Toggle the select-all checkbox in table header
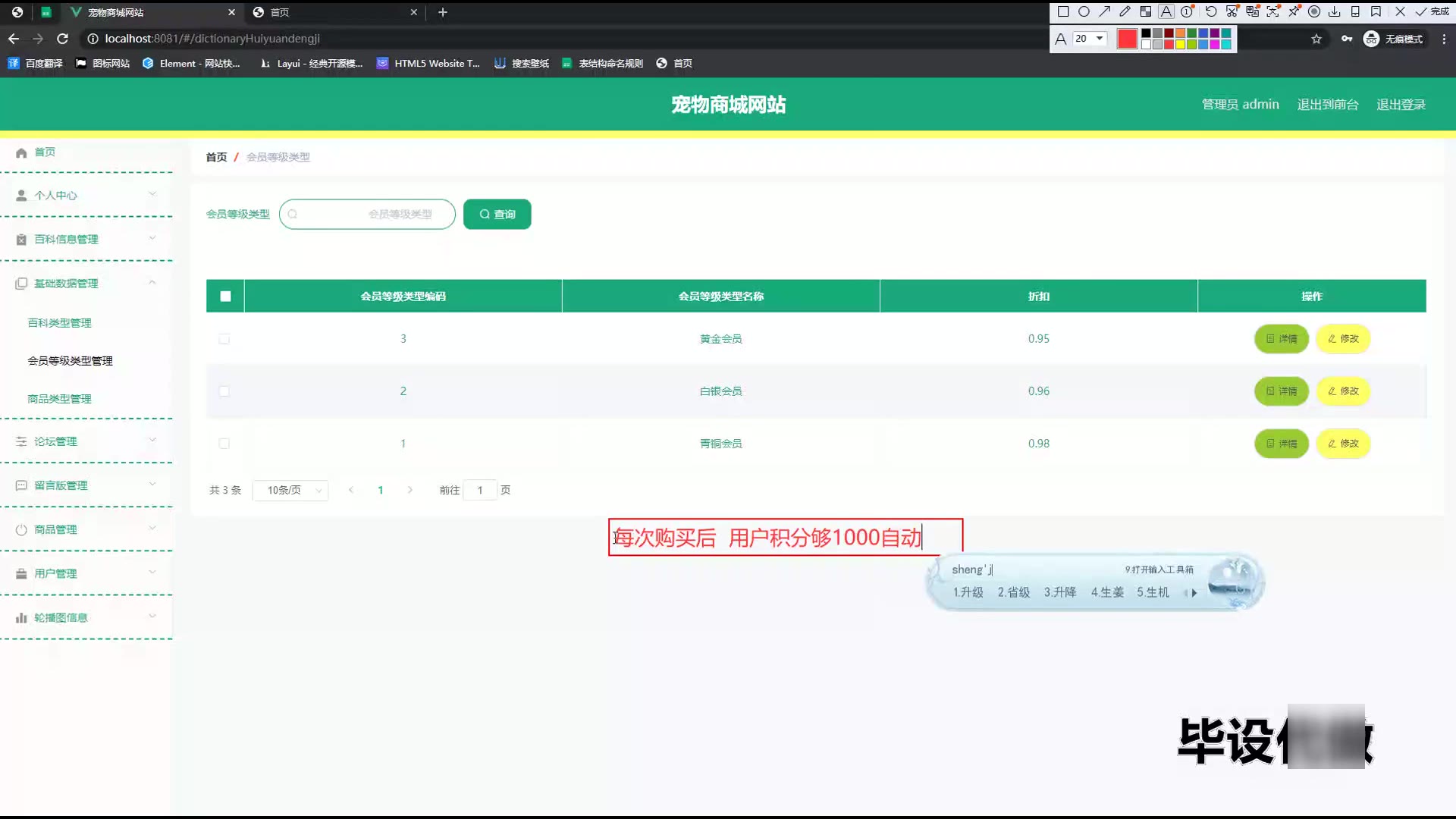Viewport: 1456px width, 819px height. 225,297
